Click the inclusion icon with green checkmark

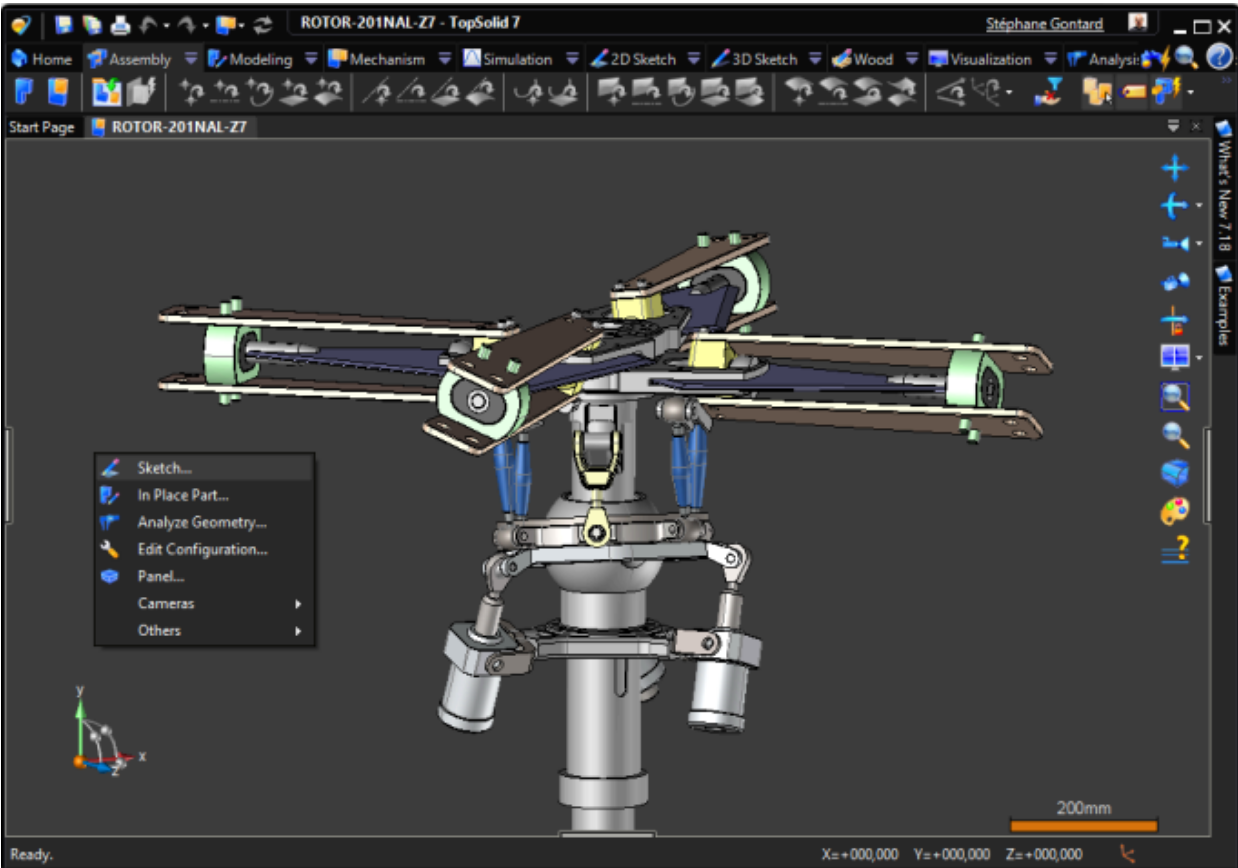tap(107, 93)
